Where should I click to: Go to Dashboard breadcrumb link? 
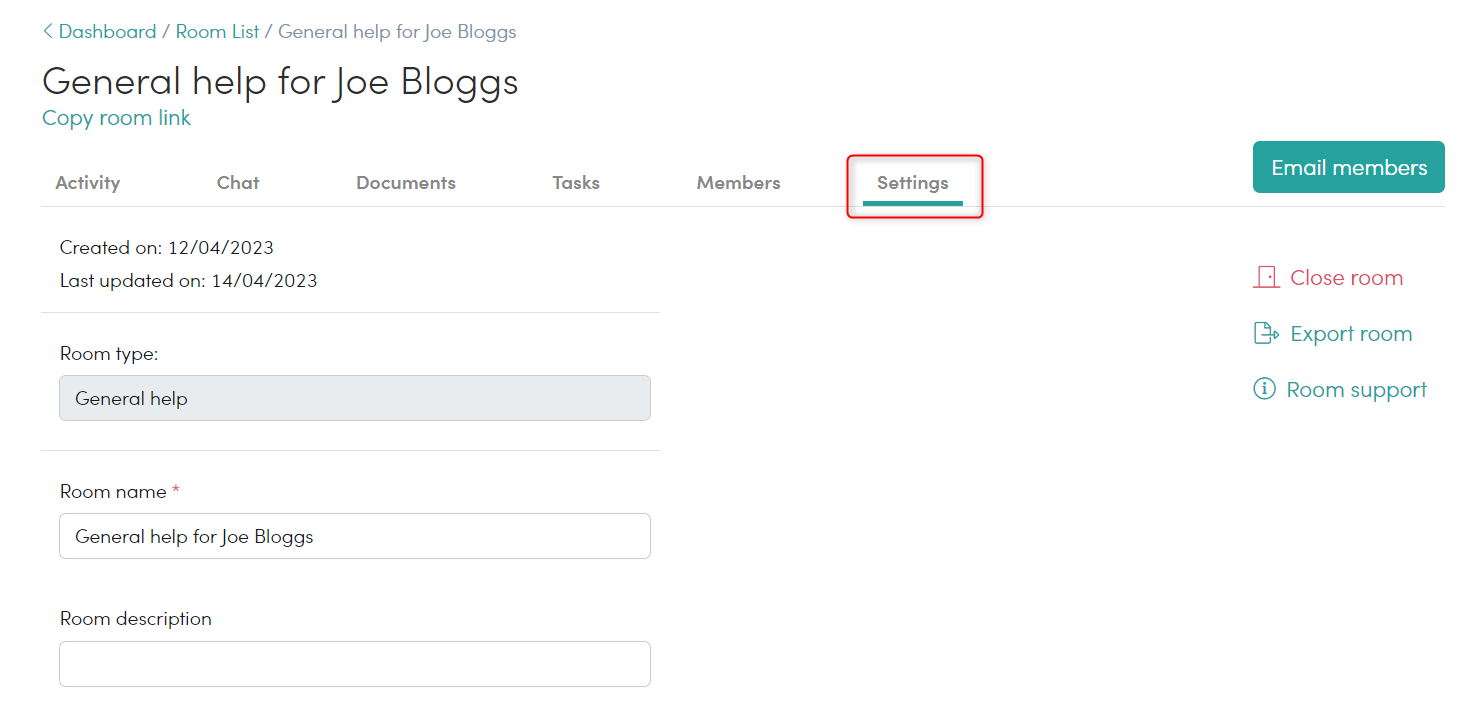[107, 32]
